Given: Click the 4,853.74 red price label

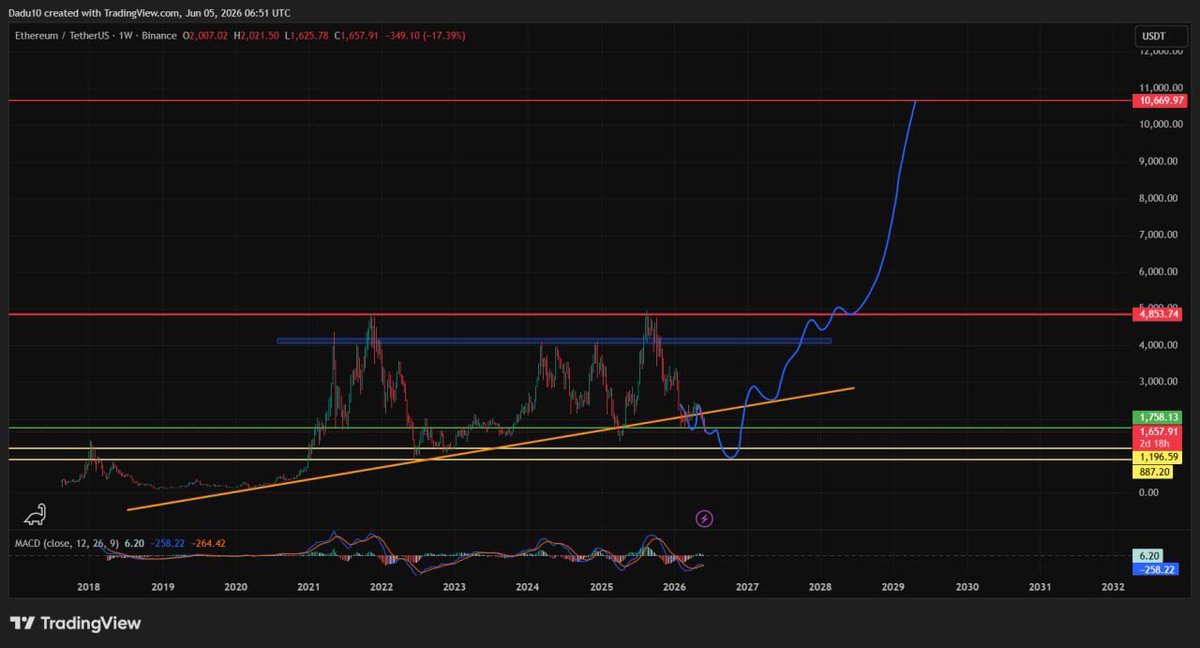Looking at the screenshot, I should pos(1159,314).
